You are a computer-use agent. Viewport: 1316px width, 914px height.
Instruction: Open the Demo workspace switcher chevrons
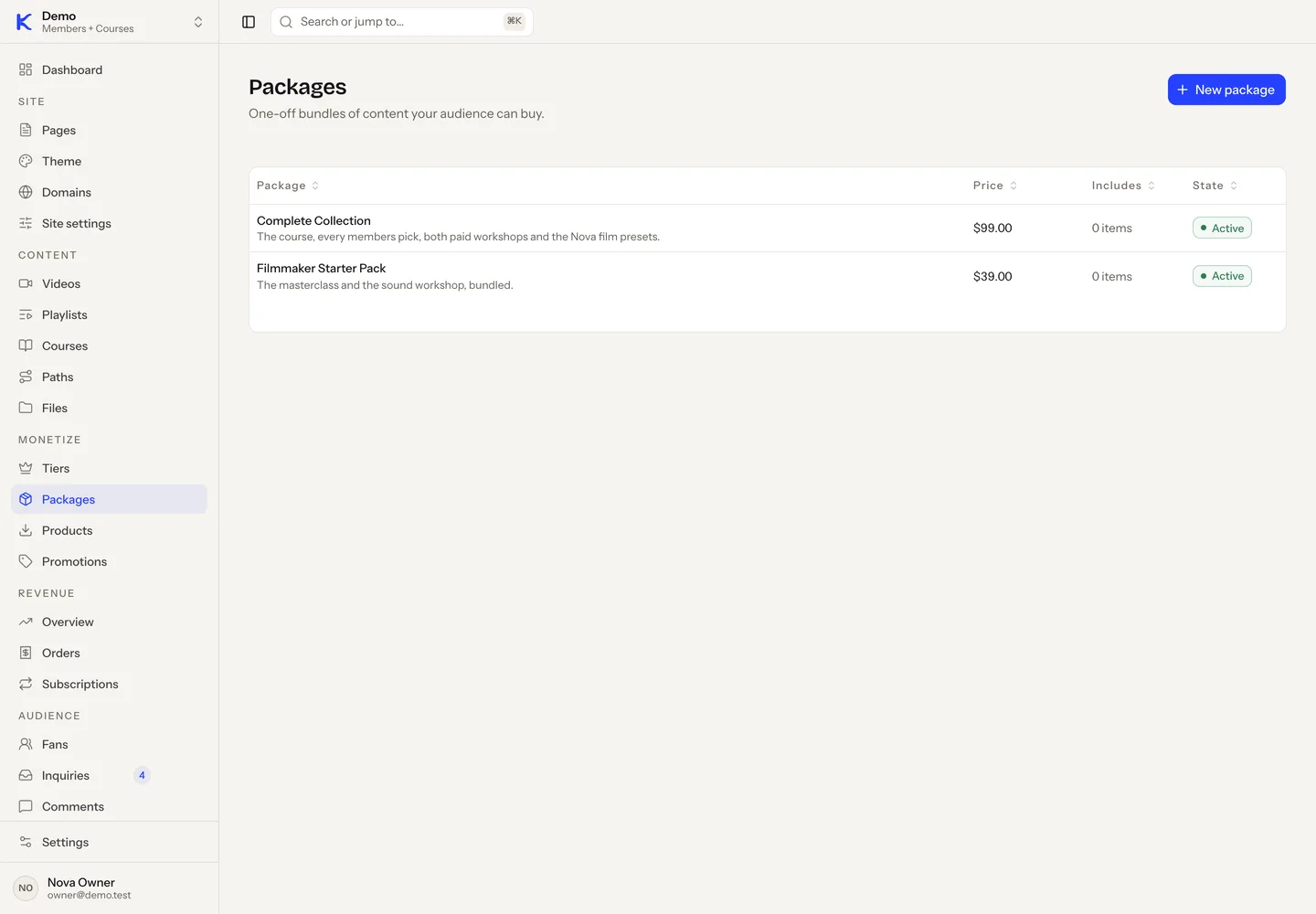click(198, 22)
